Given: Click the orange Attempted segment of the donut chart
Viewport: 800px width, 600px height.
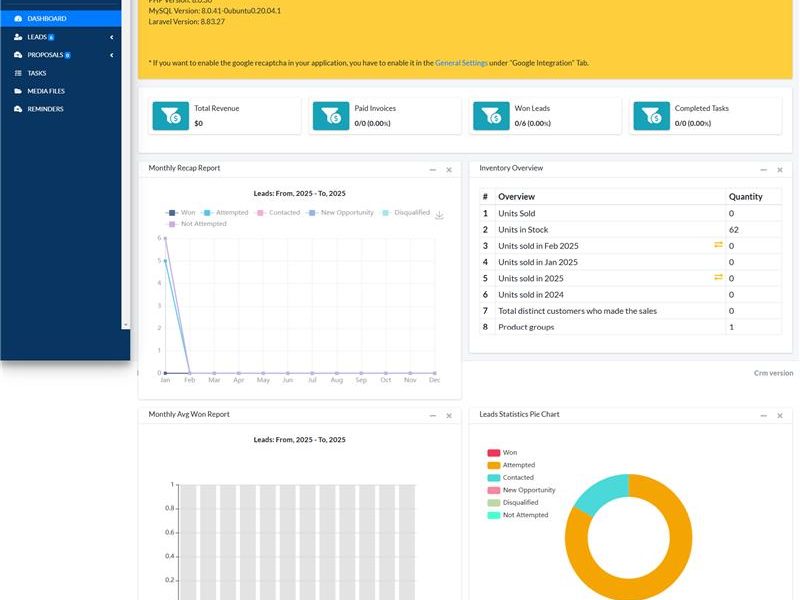Looking at the screenshot, I should pos(679,541).
